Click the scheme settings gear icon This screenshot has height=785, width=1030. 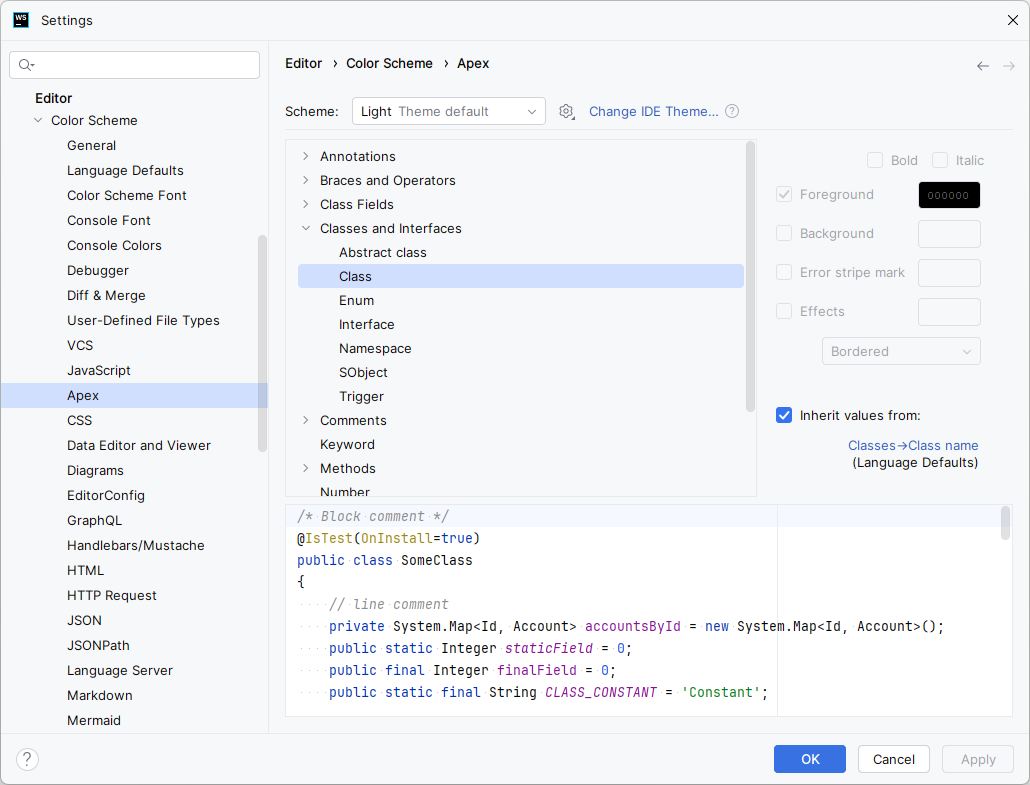[x=566, y=112]
